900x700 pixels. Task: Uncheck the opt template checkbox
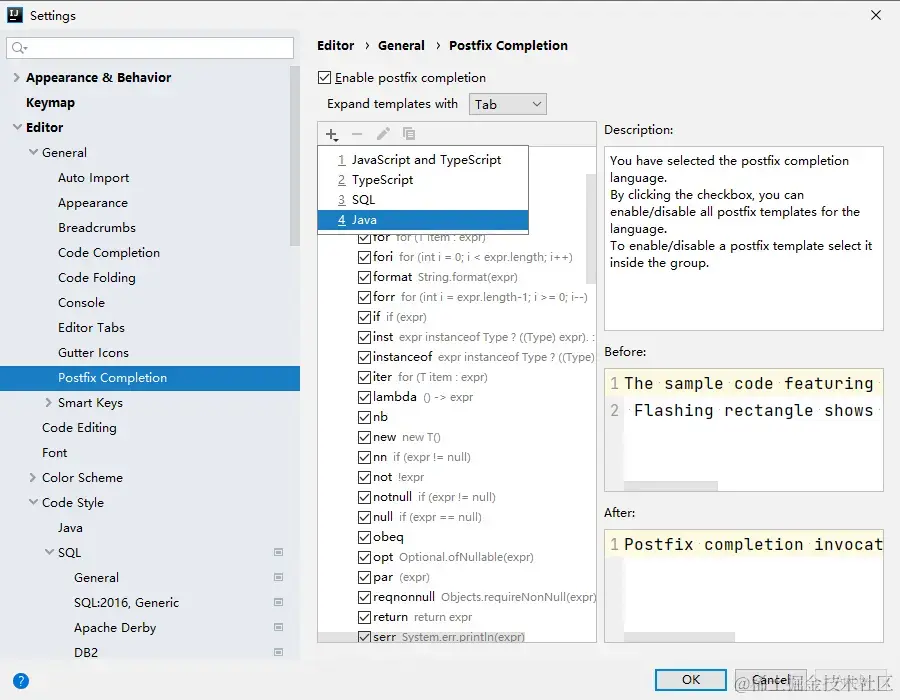click(x=364, y=557)
